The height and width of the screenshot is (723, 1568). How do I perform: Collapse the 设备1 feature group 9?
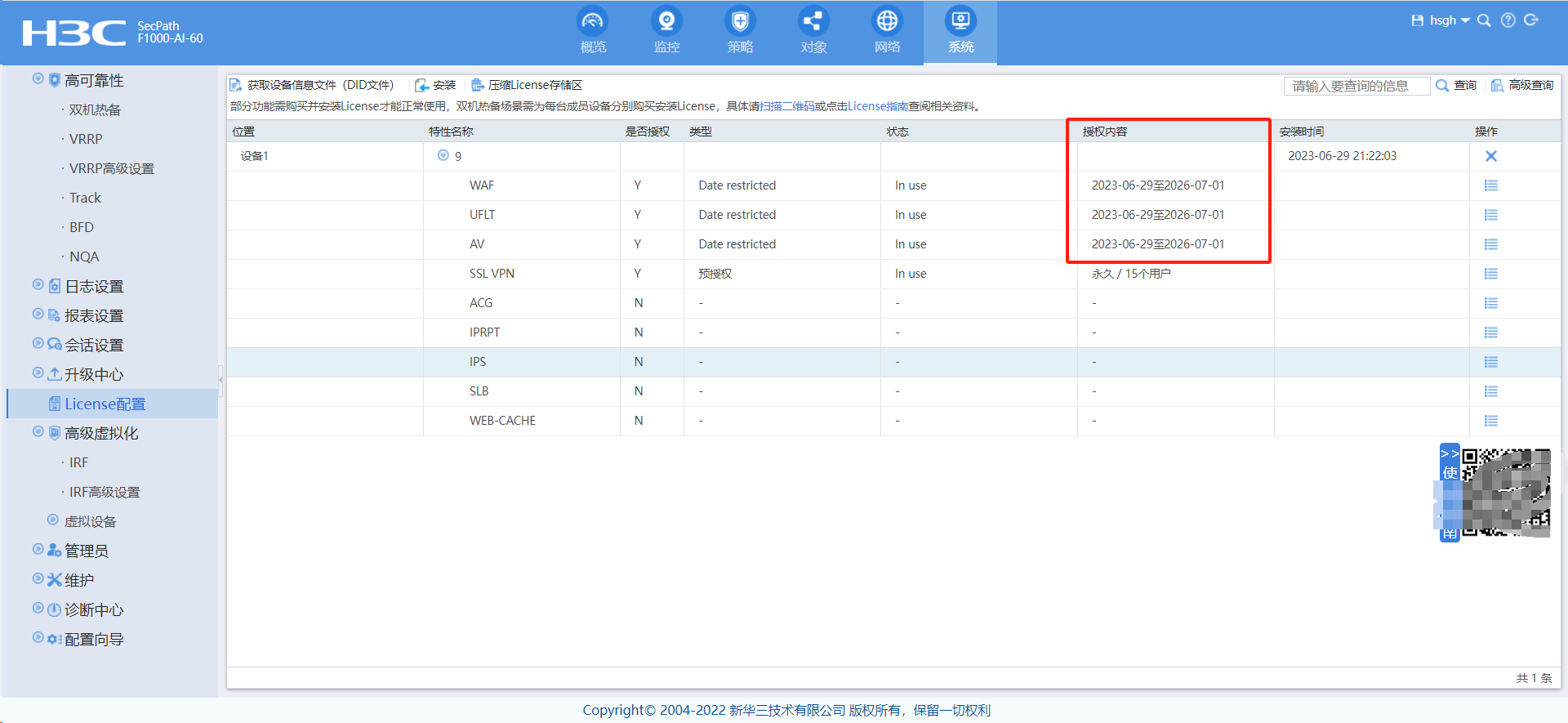[443, 155]
